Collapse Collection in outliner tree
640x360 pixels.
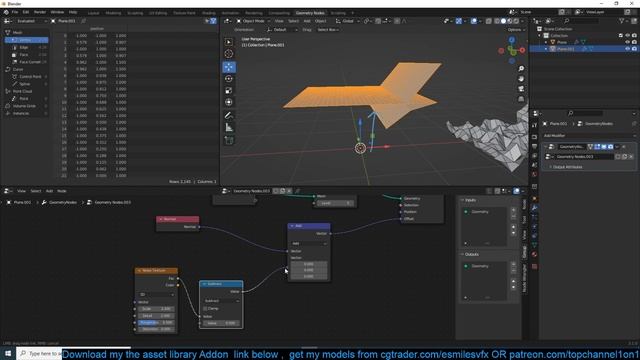pyautogui.click(x=540, y=36)
